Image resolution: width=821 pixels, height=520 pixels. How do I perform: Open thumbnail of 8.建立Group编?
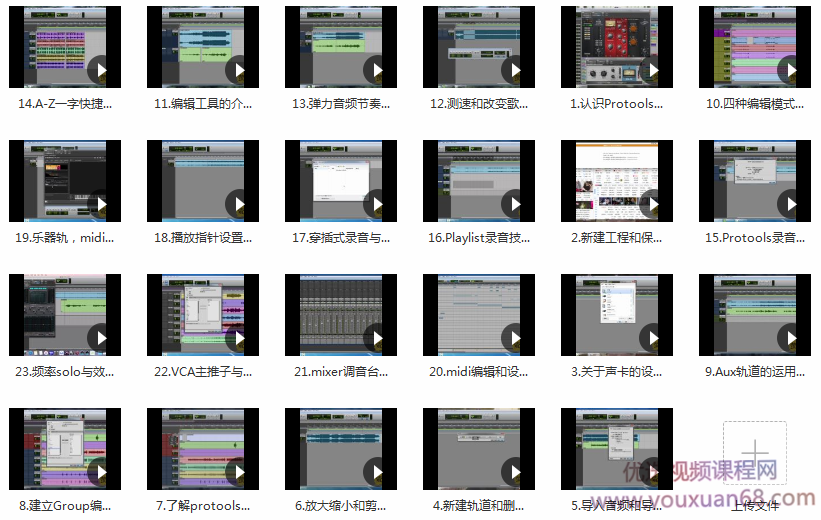pos(64,449)
